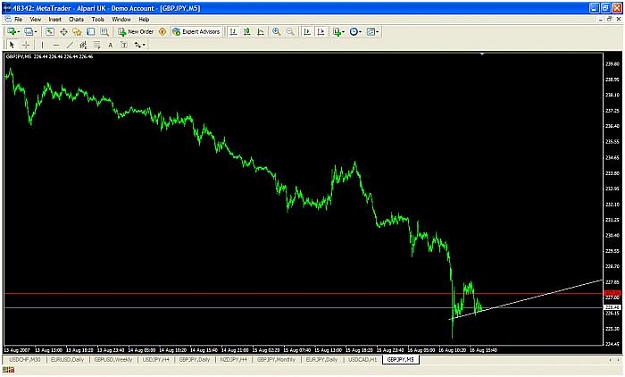Click the chart shift triangle marker
Screen dimensions: 625x377
pyautogui.click(x=482, y=54)
